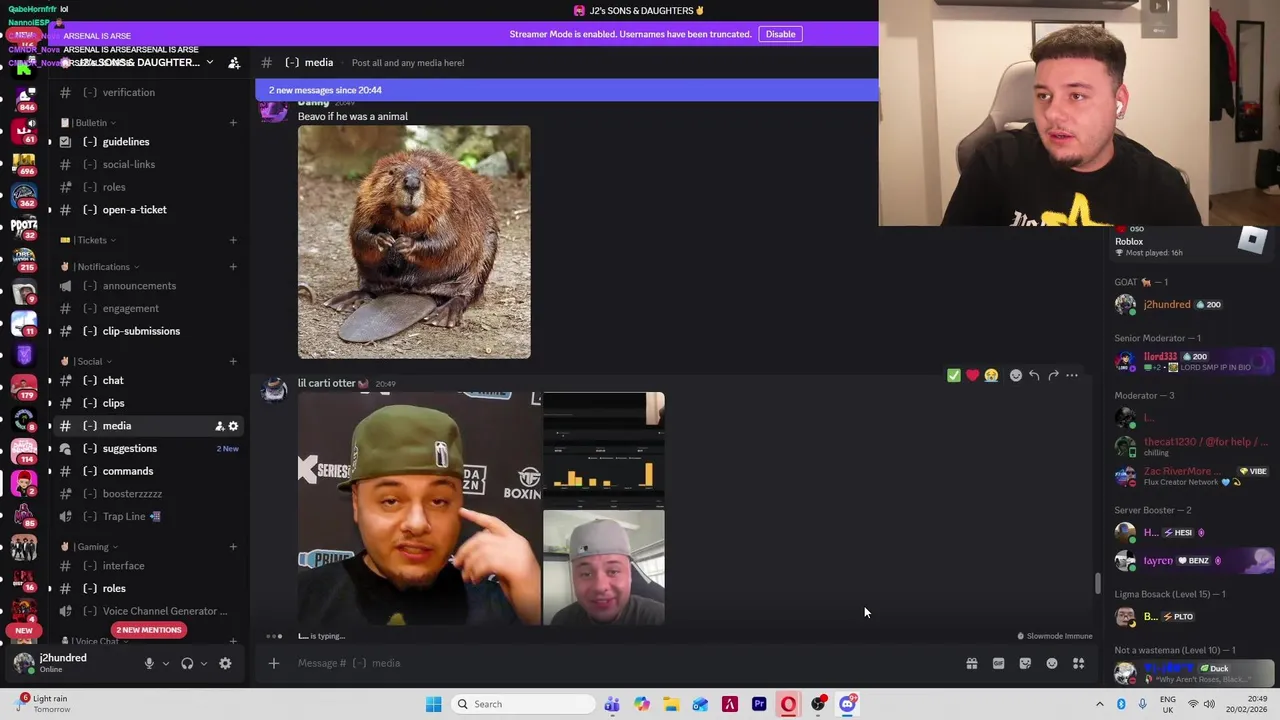This screenshot has height=720, width=1280.
Task: Open the apps launcher in message bar
Action: tap(1079, 663)
